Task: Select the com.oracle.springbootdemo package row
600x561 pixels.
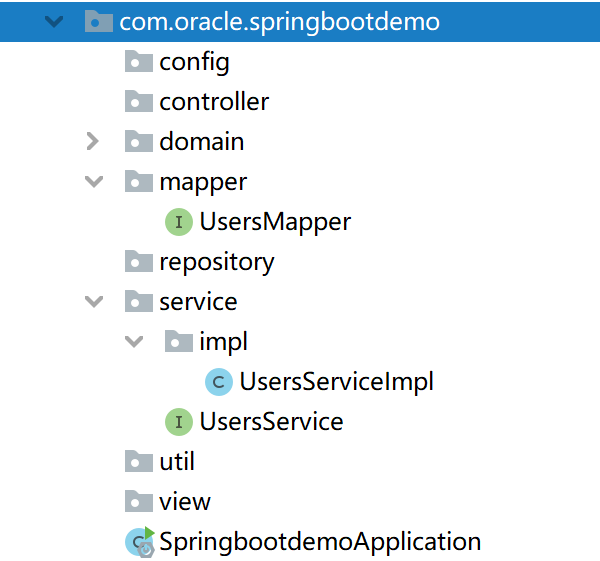Action: click(x=279, y=22)
